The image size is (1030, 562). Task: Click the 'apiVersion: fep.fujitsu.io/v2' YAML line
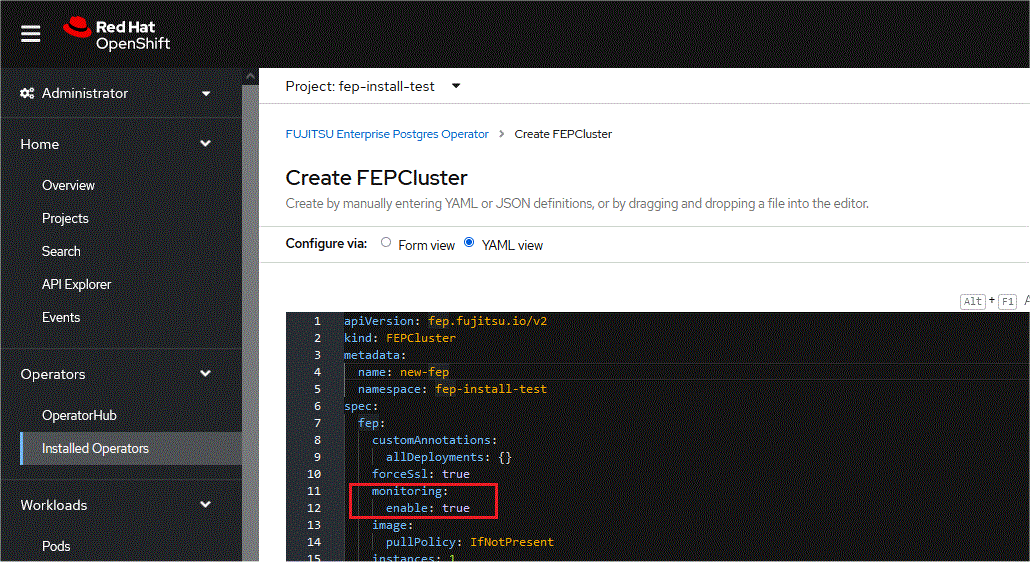(445, 321)
